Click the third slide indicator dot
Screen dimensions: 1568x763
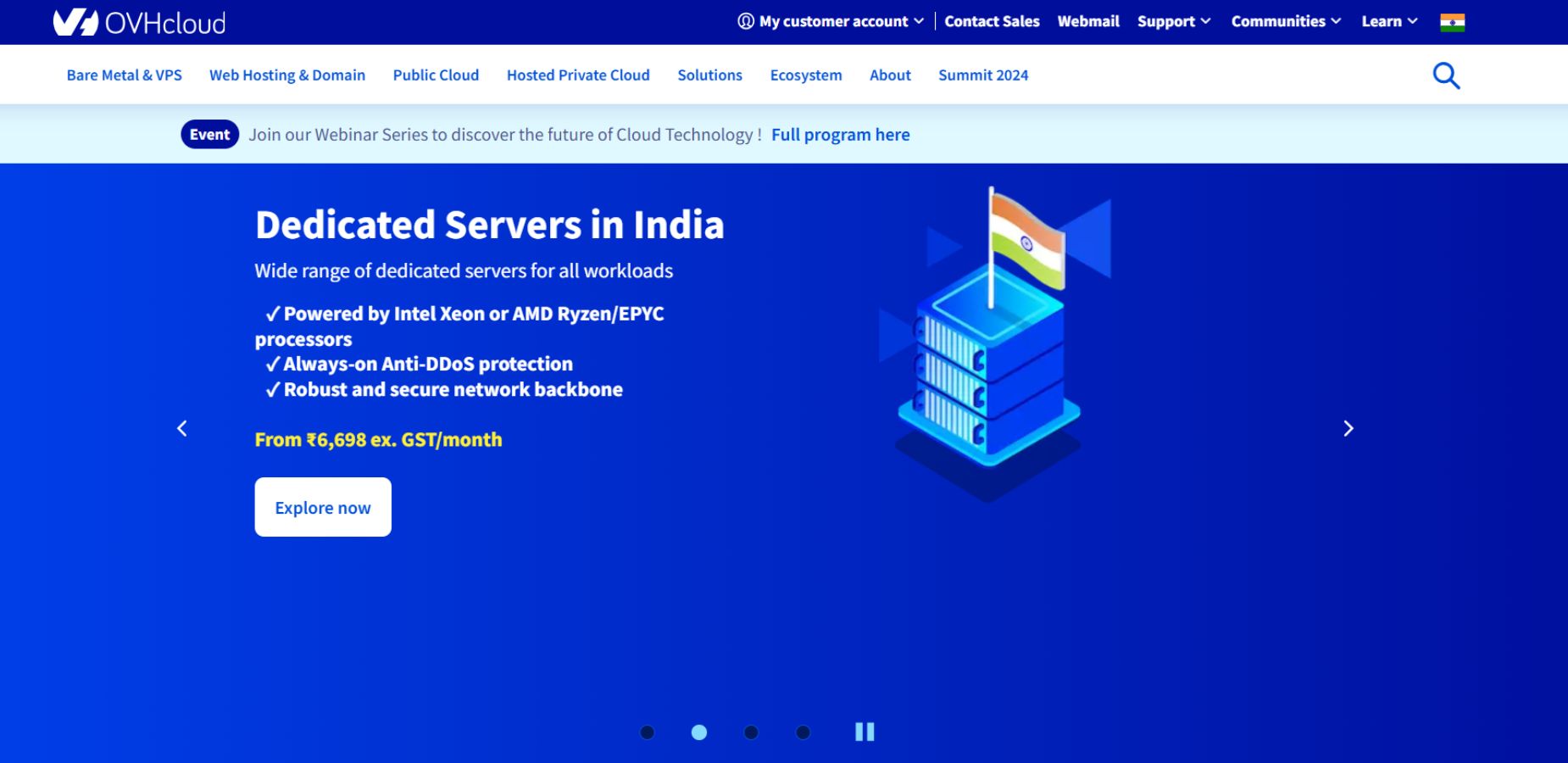(750, 732)
